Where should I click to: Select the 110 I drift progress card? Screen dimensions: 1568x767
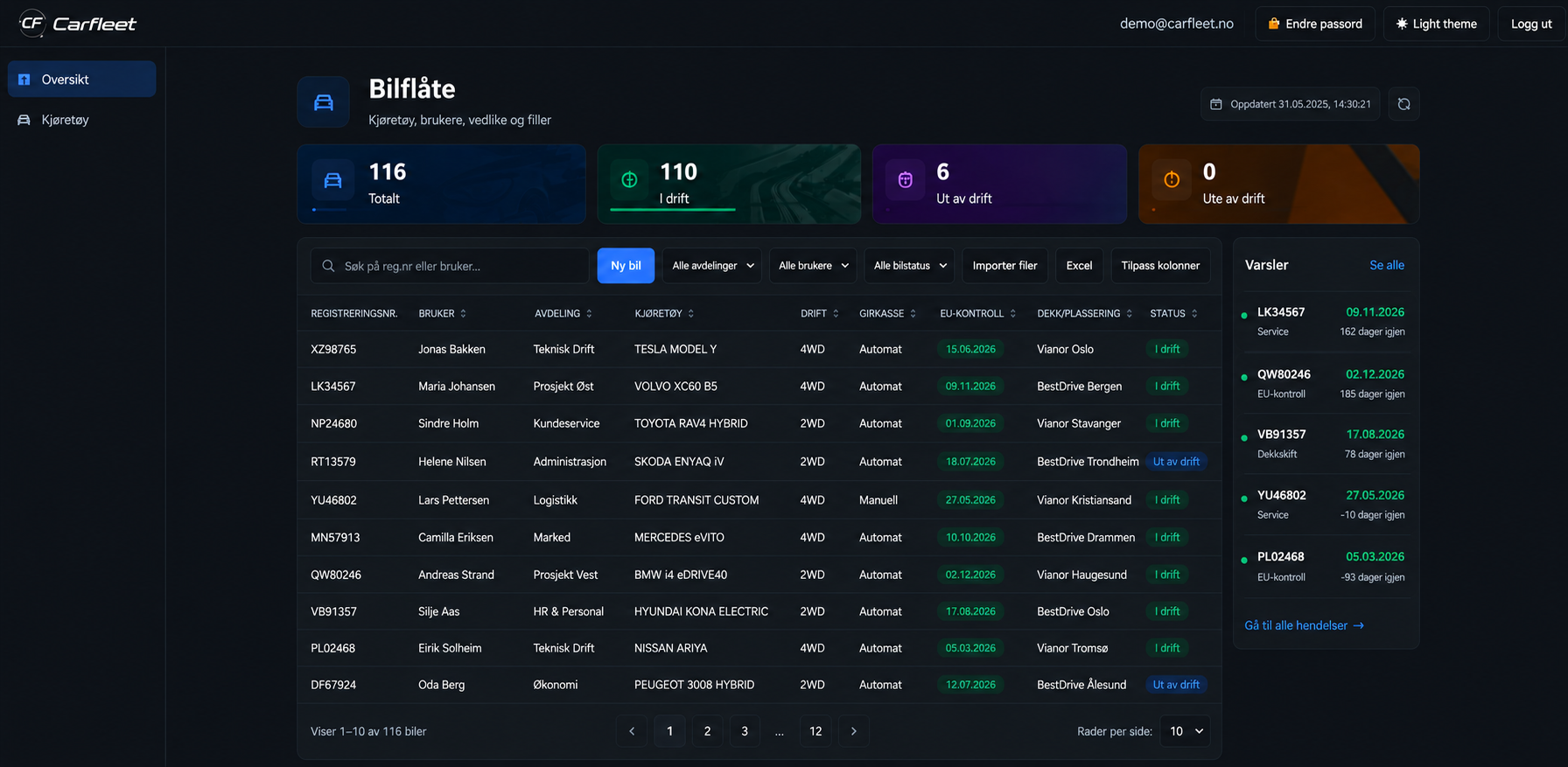[x=729, y=184]
